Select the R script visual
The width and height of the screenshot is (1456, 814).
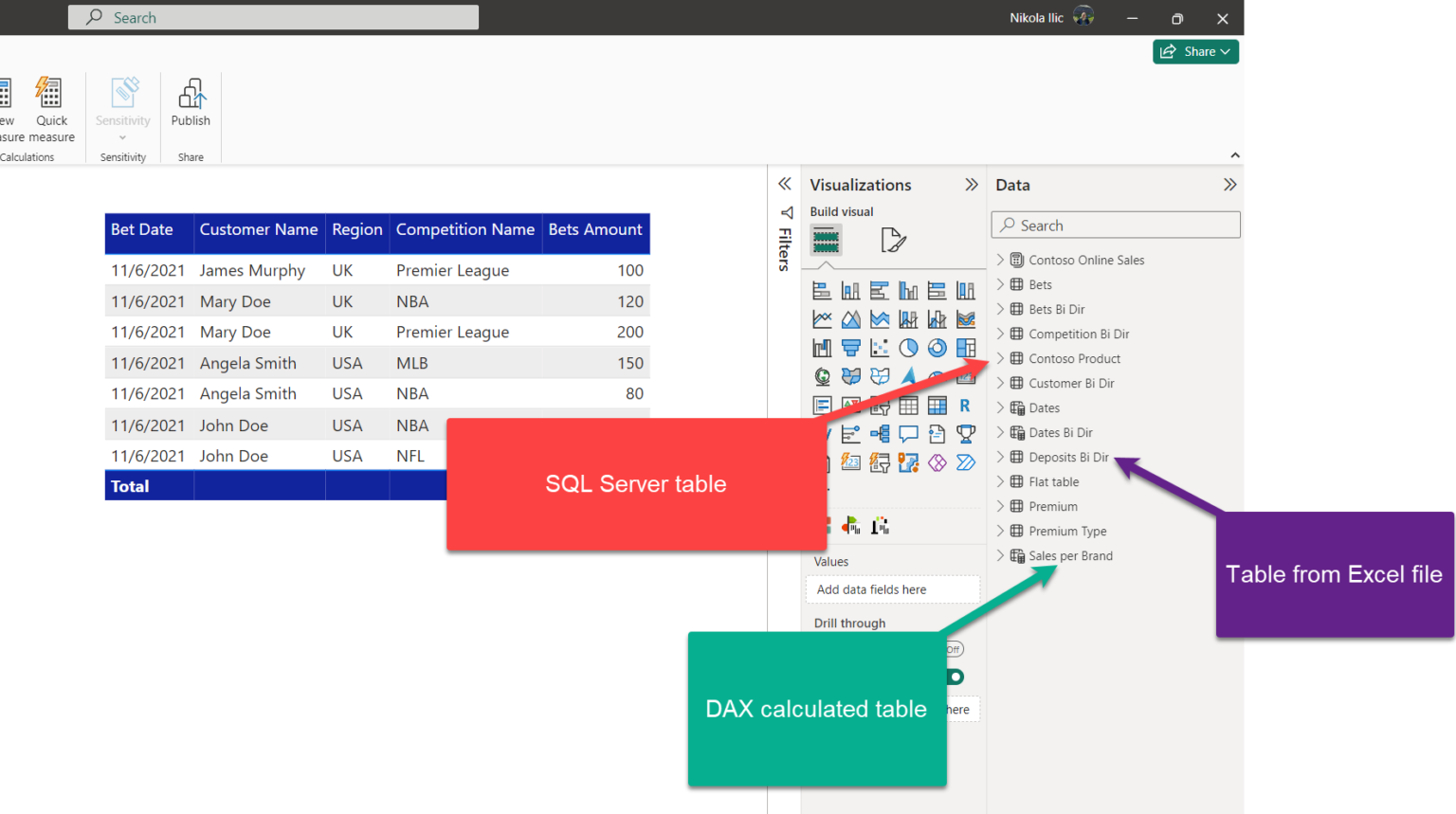point(965,405)
